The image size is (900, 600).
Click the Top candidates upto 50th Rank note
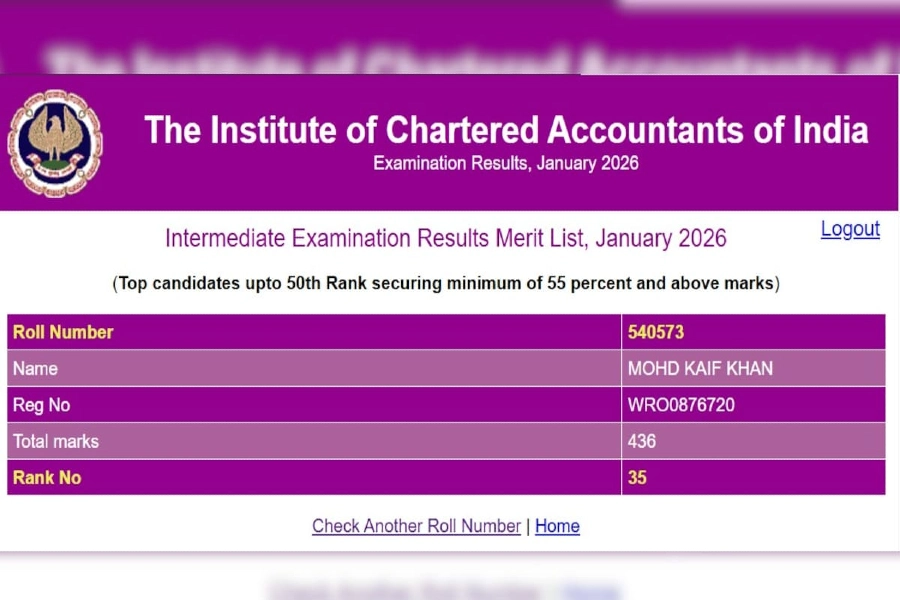point(446,283)
